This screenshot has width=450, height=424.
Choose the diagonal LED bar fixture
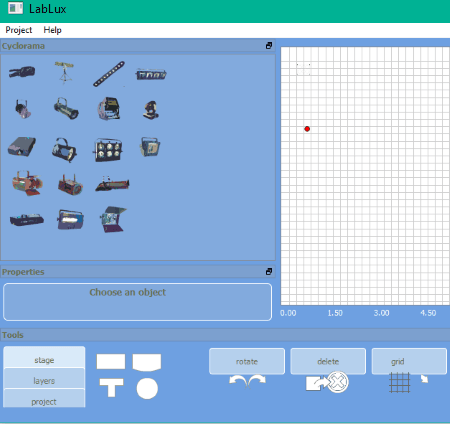(x=109, y=74)
